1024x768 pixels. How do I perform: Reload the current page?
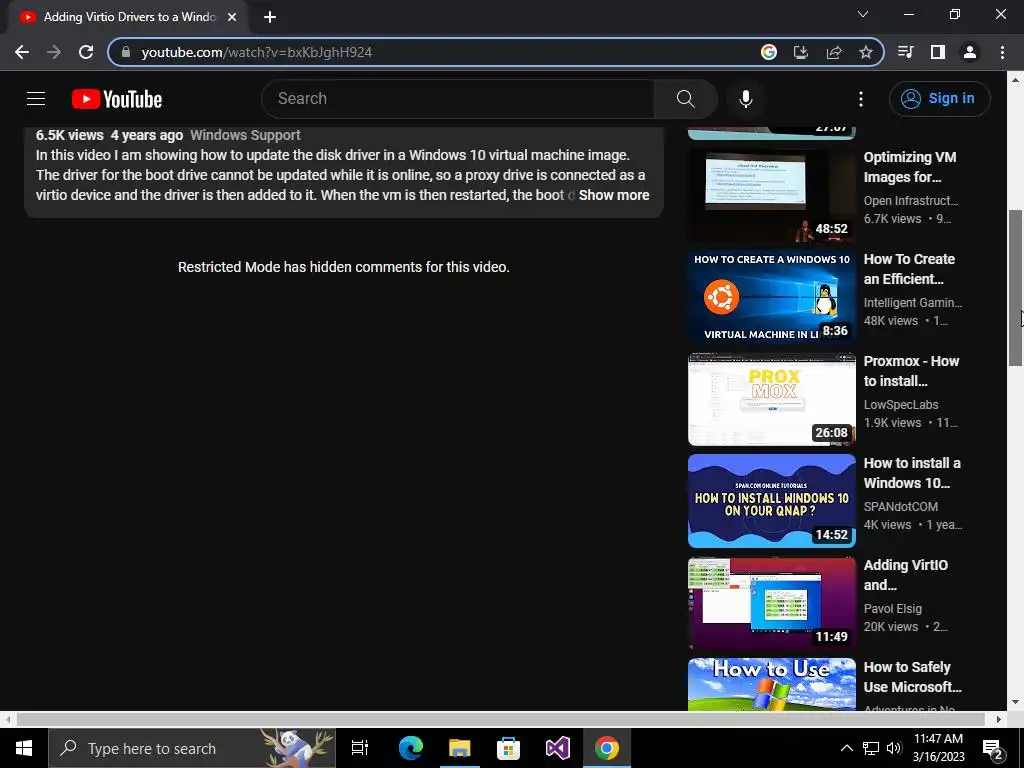pyautogui.click(x=86, y=52)
